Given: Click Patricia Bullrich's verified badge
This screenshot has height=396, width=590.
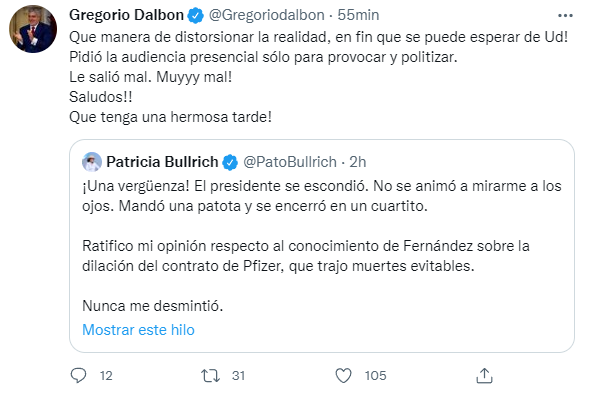Looking at the screenshot, I should tap(230, 162).
